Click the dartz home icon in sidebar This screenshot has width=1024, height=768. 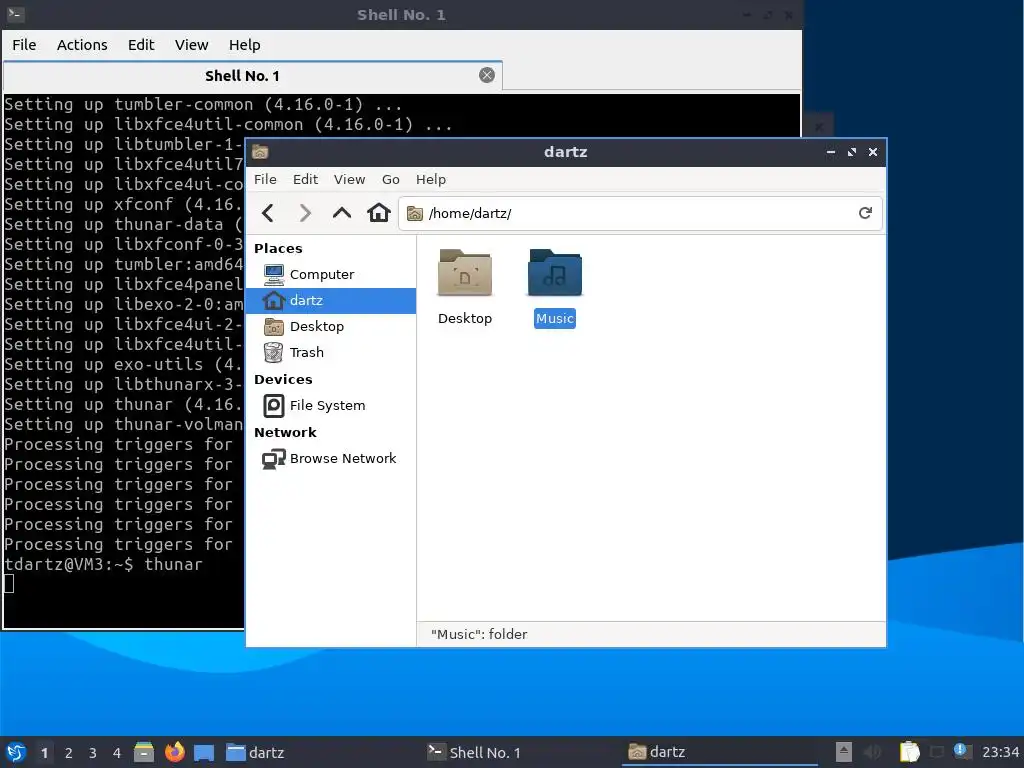pyautogui.click(x=274, y=300)
